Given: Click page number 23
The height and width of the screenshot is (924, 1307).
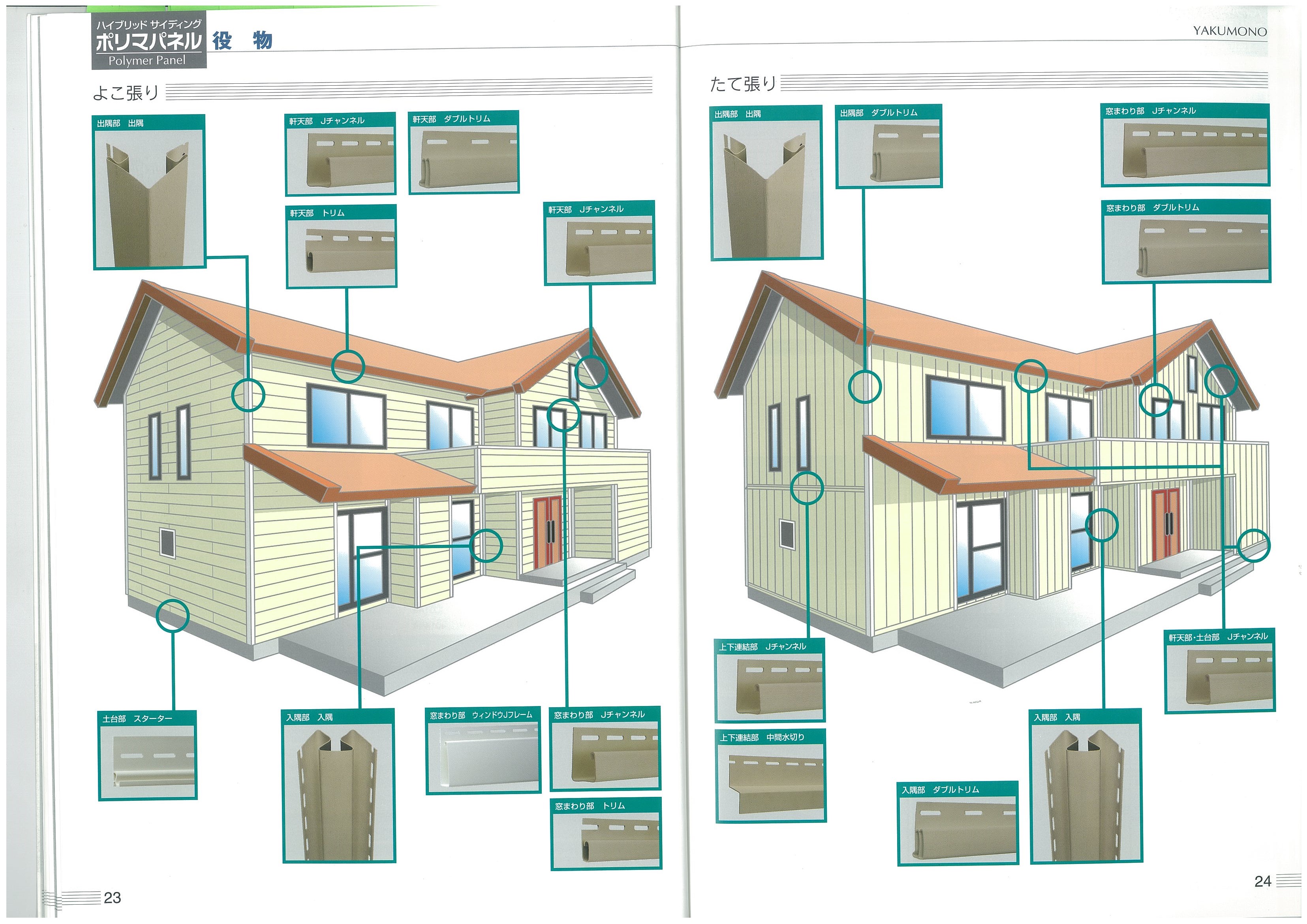Looking at the screenshot, I should pos(112,898).
